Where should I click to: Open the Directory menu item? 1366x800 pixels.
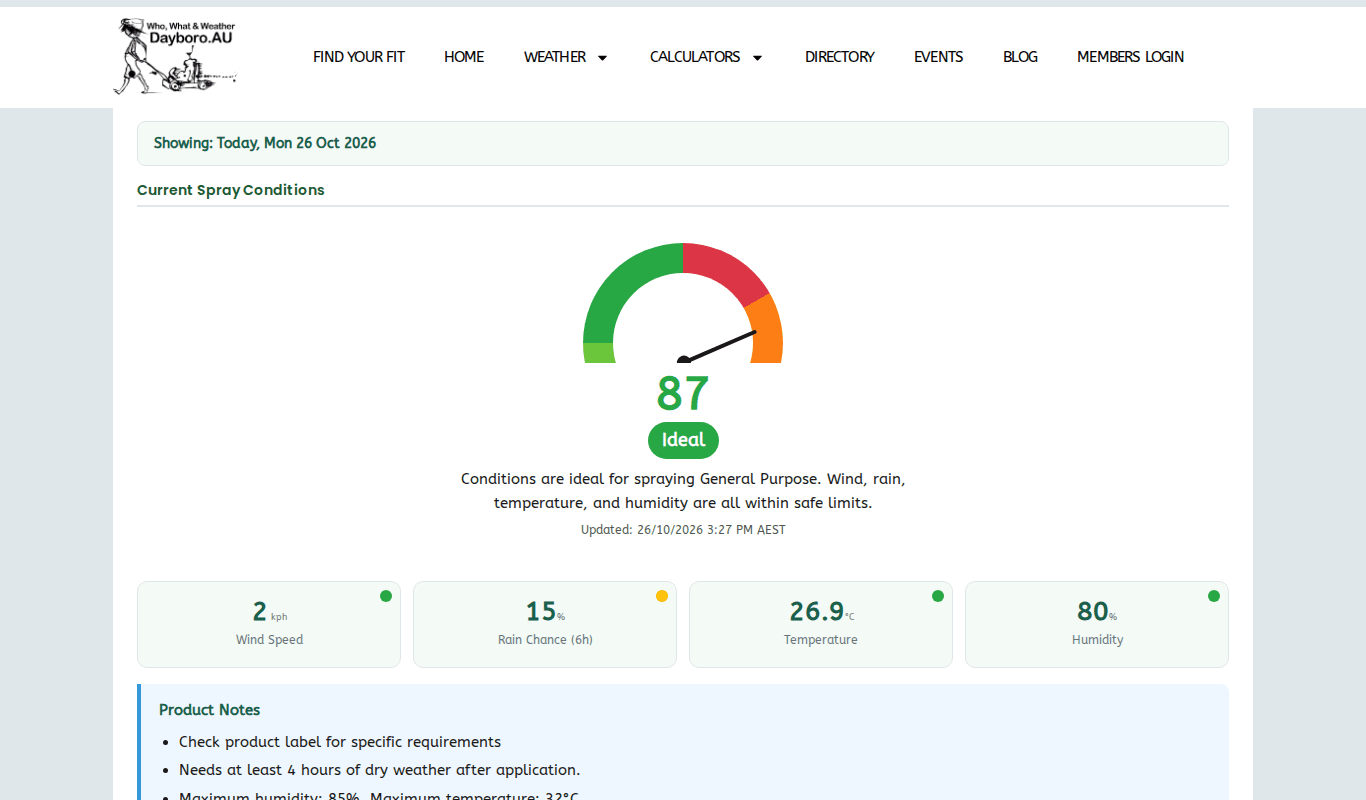[x=840, y=57]
